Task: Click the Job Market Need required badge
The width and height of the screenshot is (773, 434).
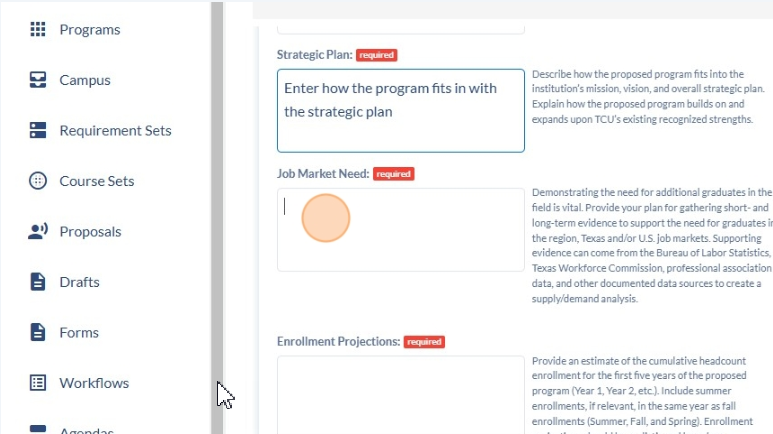Action: click(393, 174)
